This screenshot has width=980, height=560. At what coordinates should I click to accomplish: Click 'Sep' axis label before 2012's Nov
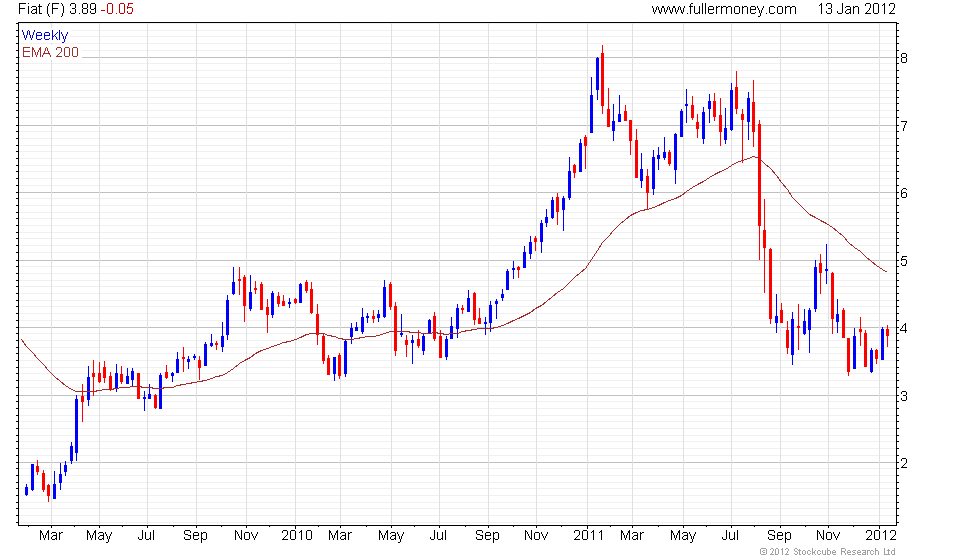779,536
